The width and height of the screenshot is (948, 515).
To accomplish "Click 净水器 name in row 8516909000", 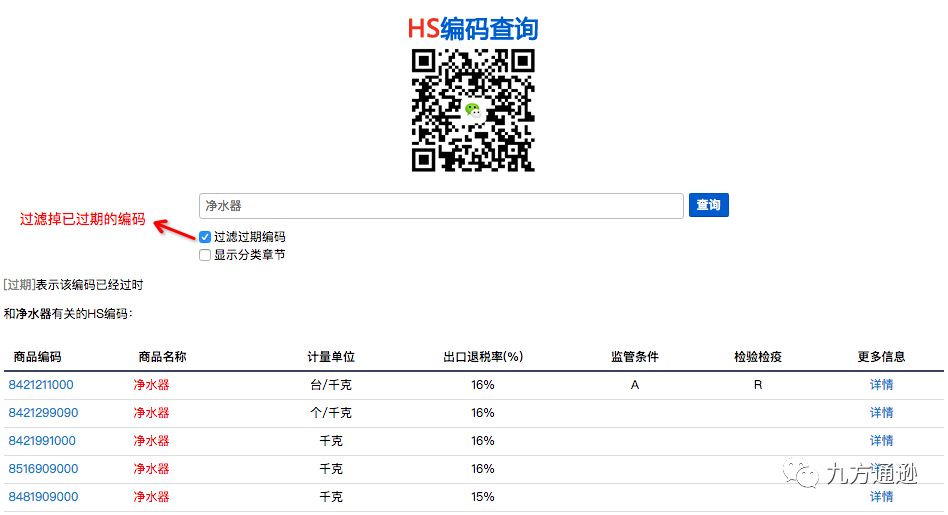I will click(x=151, y=468).
